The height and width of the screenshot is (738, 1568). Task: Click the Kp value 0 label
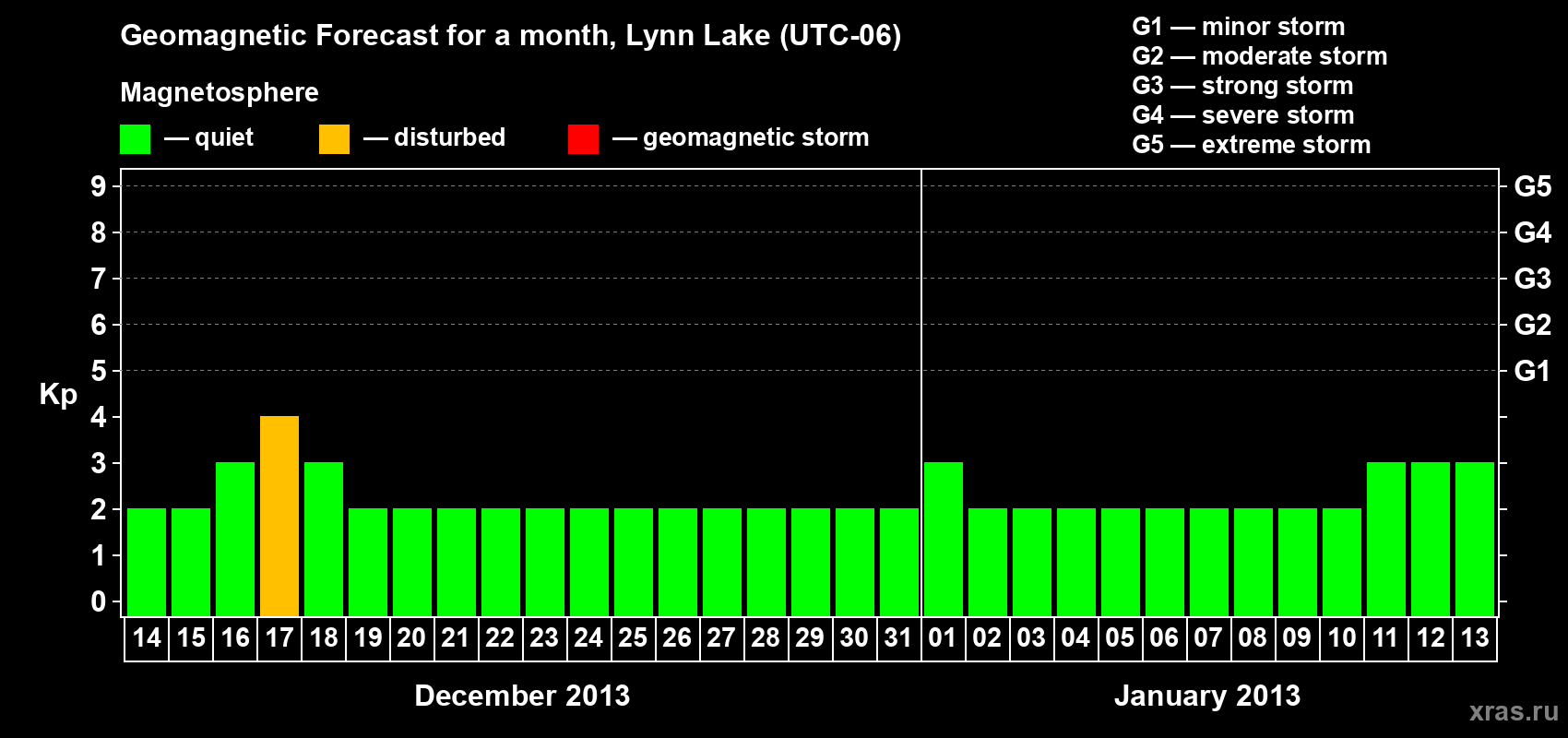(x=99, y=601)
